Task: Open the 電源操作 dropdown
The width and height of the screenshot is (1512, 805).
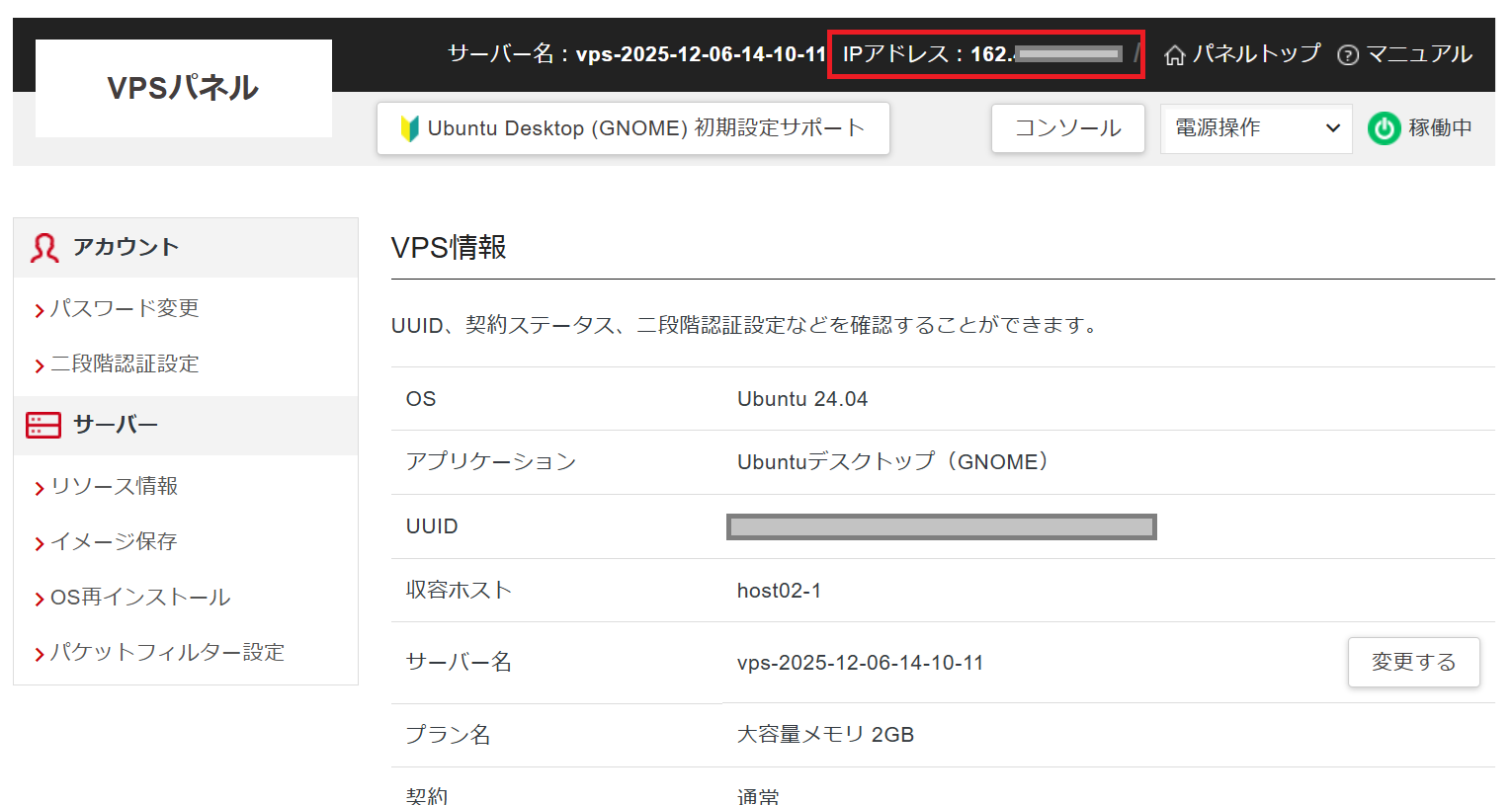Action: pyautogui.click(x=1255, y=128)
